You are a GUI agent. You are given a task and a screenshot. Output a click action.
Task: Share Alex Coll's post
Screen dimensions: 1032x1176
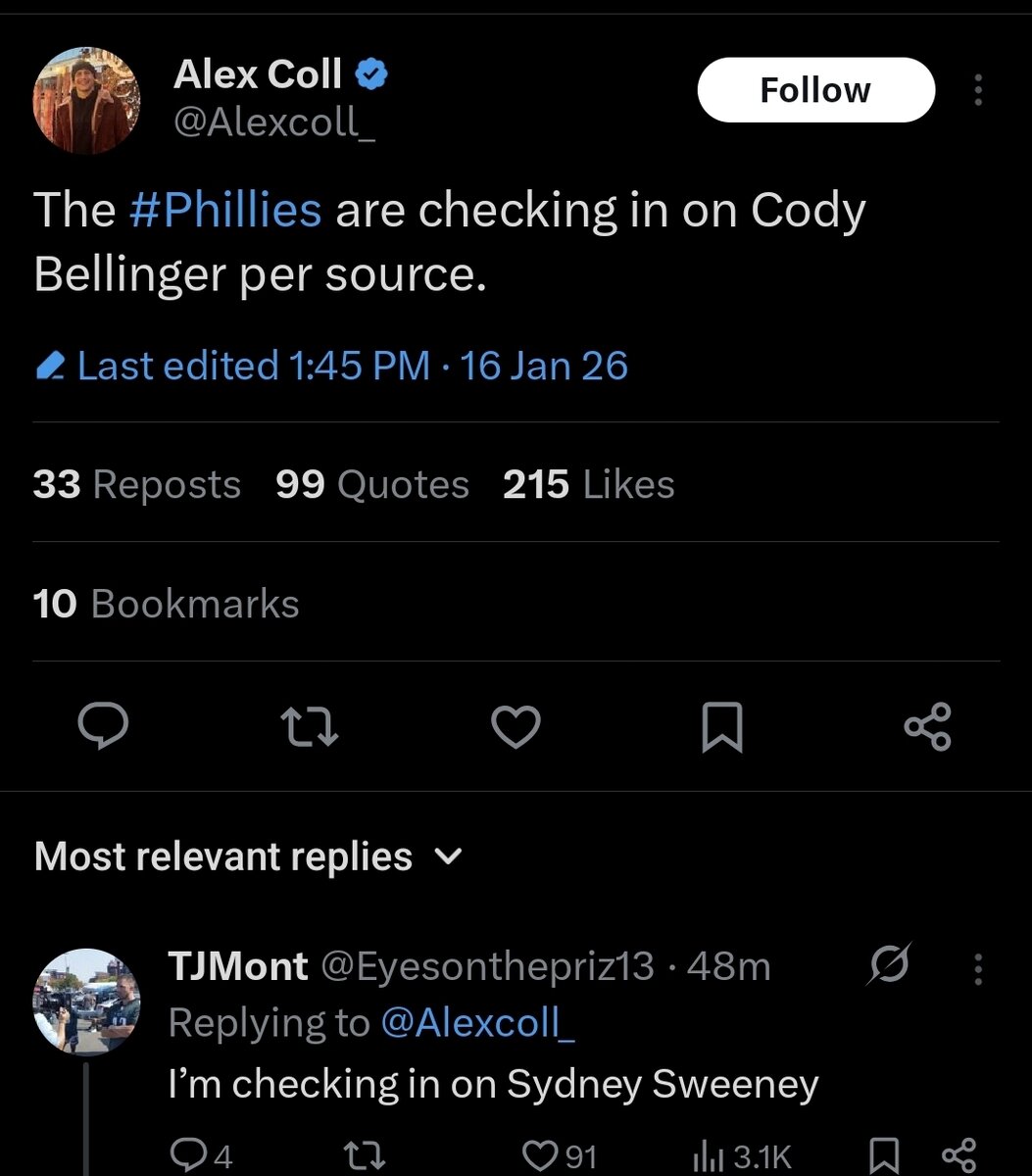click(927, 727)
